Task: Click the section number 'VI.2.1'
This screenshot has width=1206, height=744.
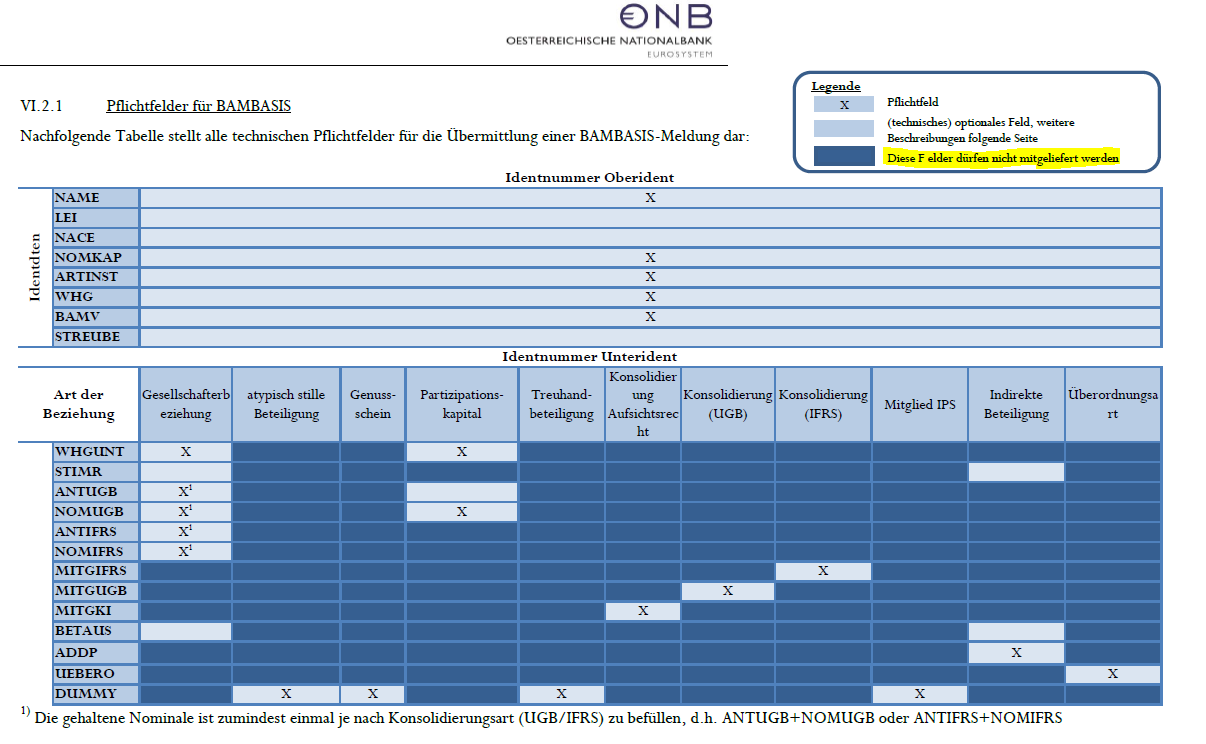Action: pyautogui.click(x=41, y=105)
